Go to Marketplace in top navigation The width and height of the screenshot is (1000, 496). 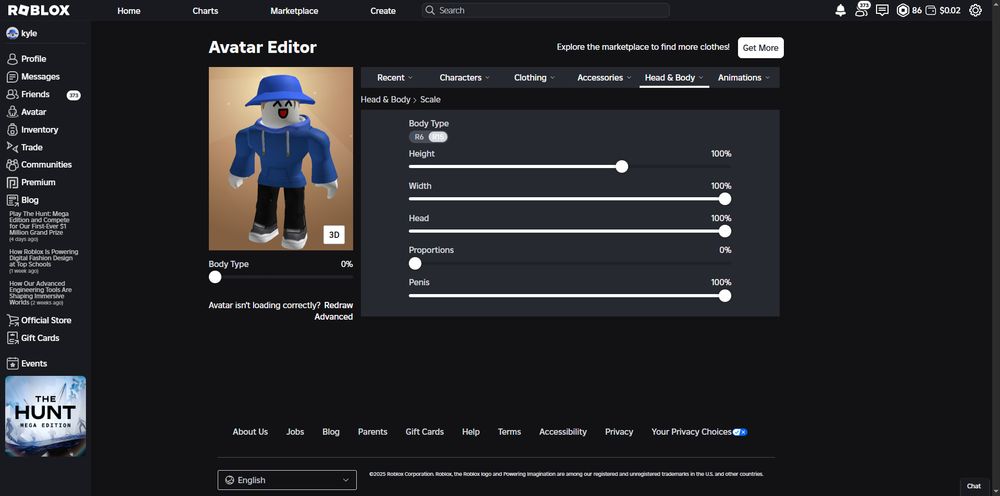tap(294, 11)
